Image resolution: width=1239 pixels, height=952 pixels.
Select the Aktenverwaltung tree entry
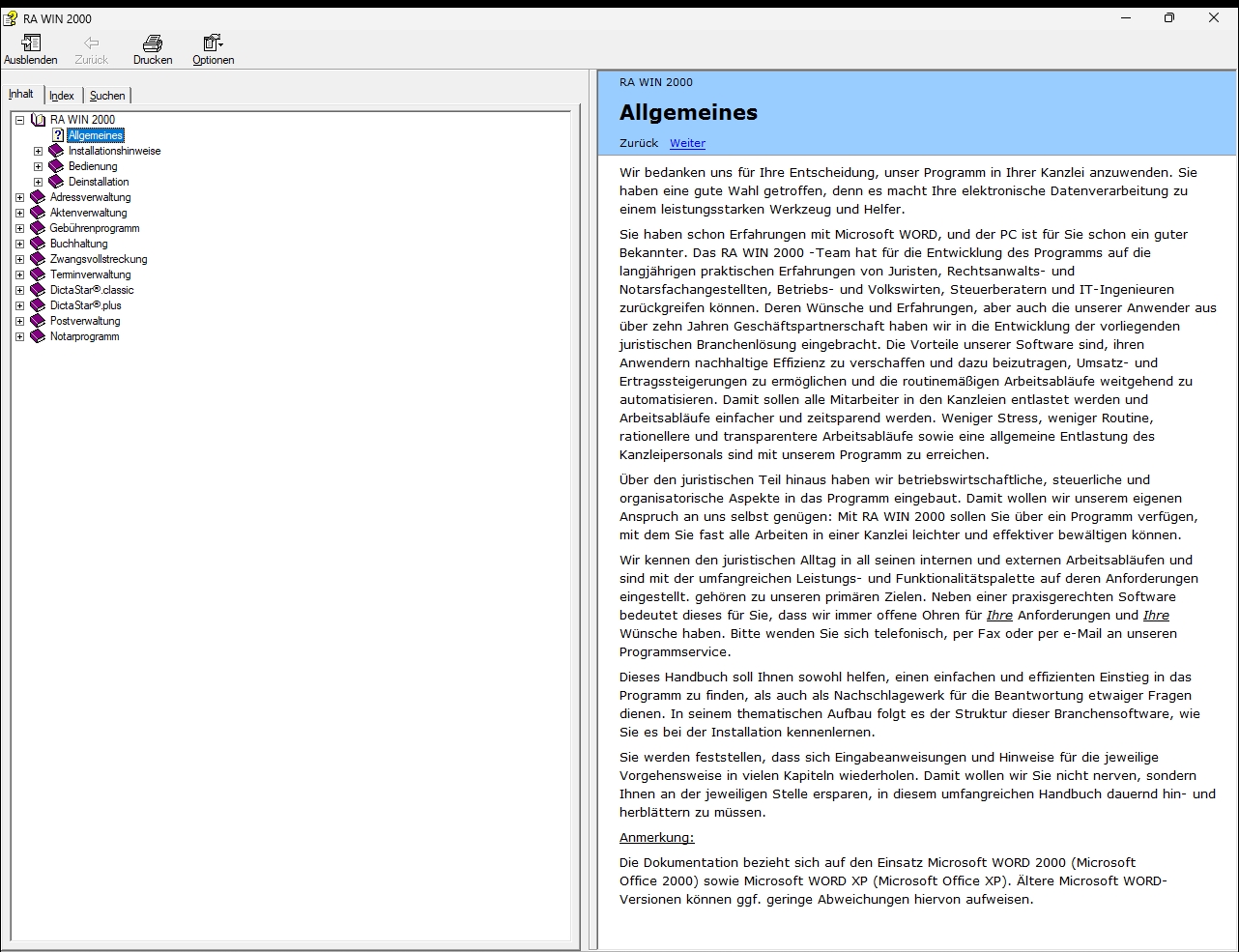tap(88, 213)
